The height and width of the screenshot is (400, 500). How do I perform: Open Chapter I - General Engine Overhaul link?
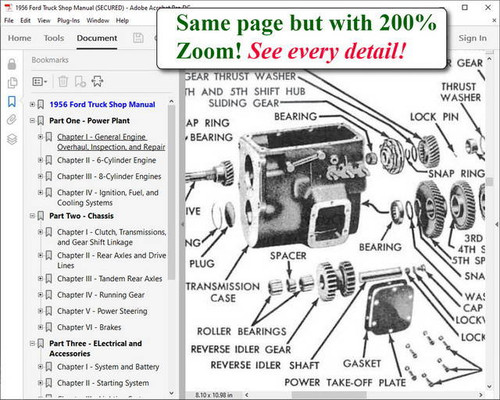tap(111, 142)
